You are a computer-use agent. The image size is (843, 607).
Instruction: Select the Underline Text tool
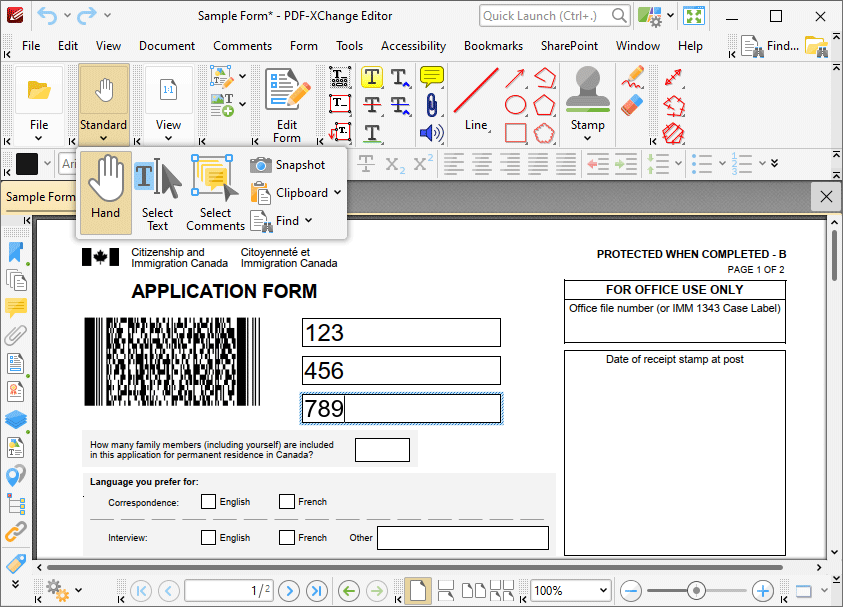pos(372,133)
